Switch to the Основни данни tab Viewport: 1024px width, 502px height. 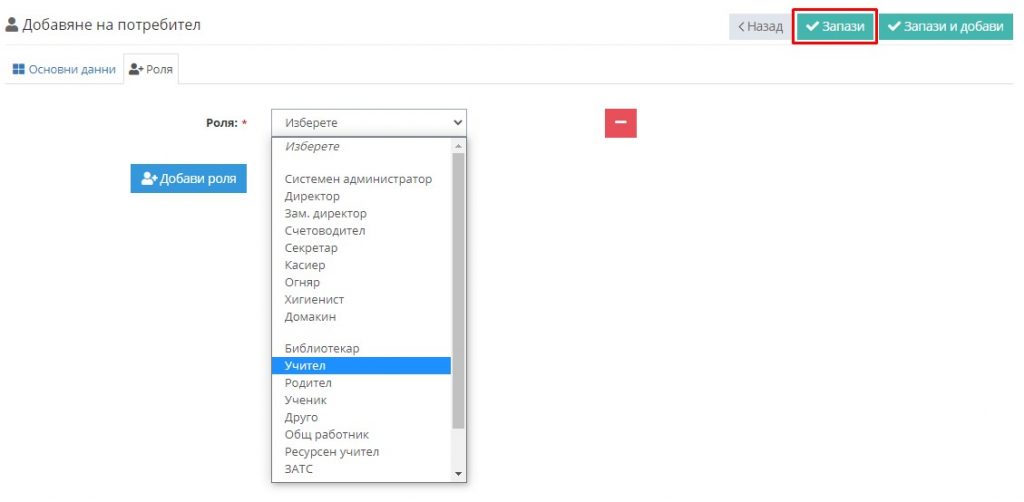point(64,70)
